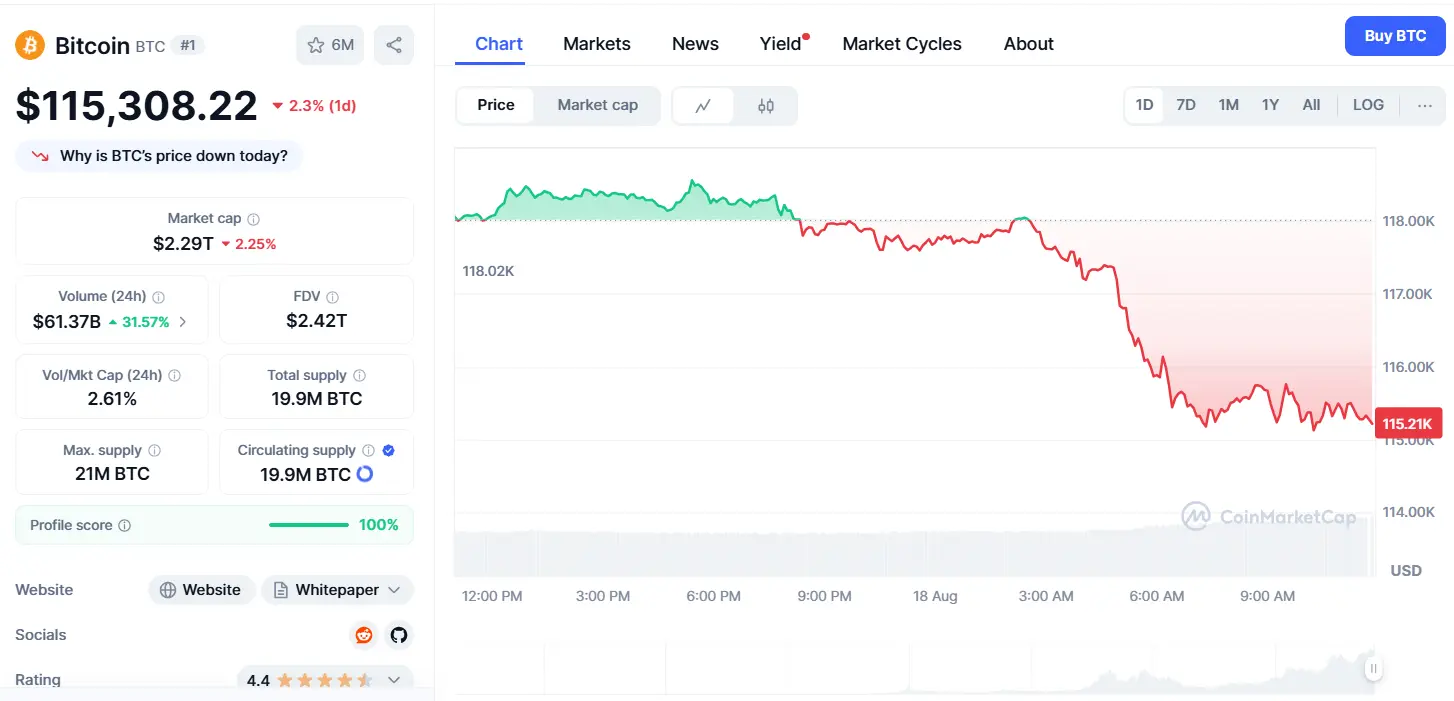Screen dimensions: 1454x701
Task: Select the Price toggle on chart
Action: [496, 105]
